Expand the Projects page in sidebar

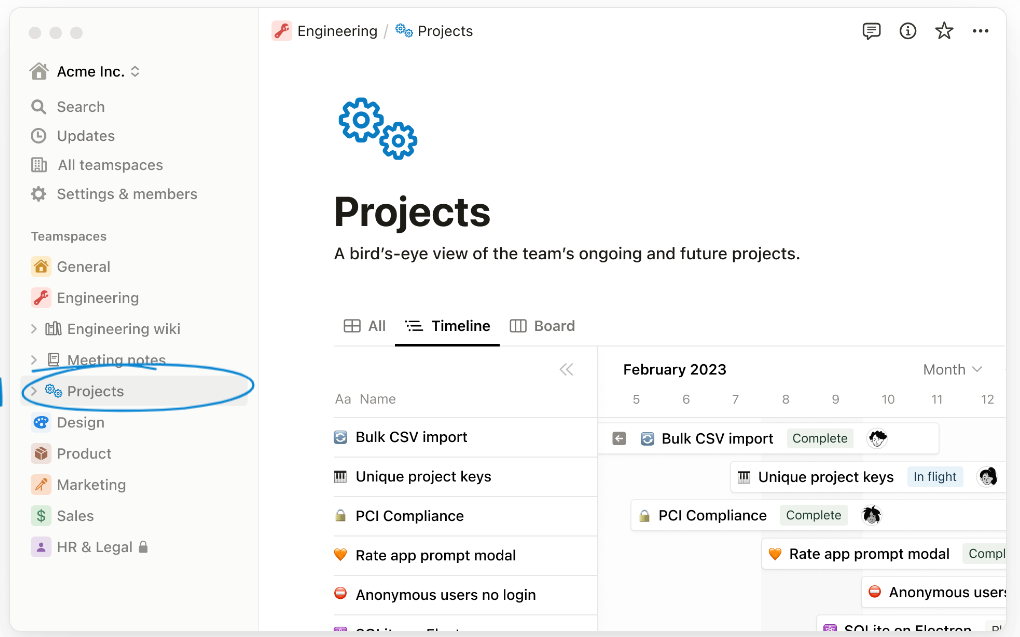click(x=34, y=391)
